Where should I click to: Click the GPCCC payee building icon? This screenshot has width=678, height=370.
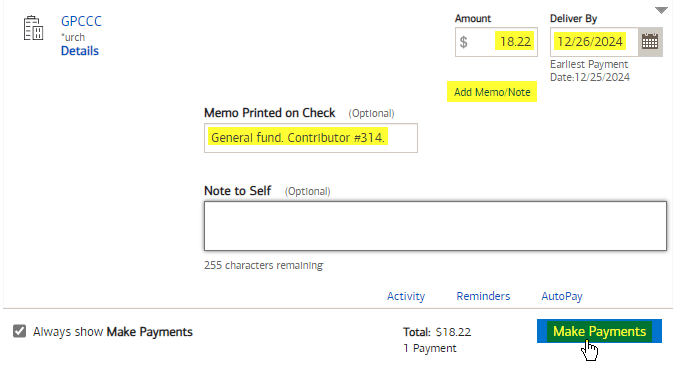[33, 29]
